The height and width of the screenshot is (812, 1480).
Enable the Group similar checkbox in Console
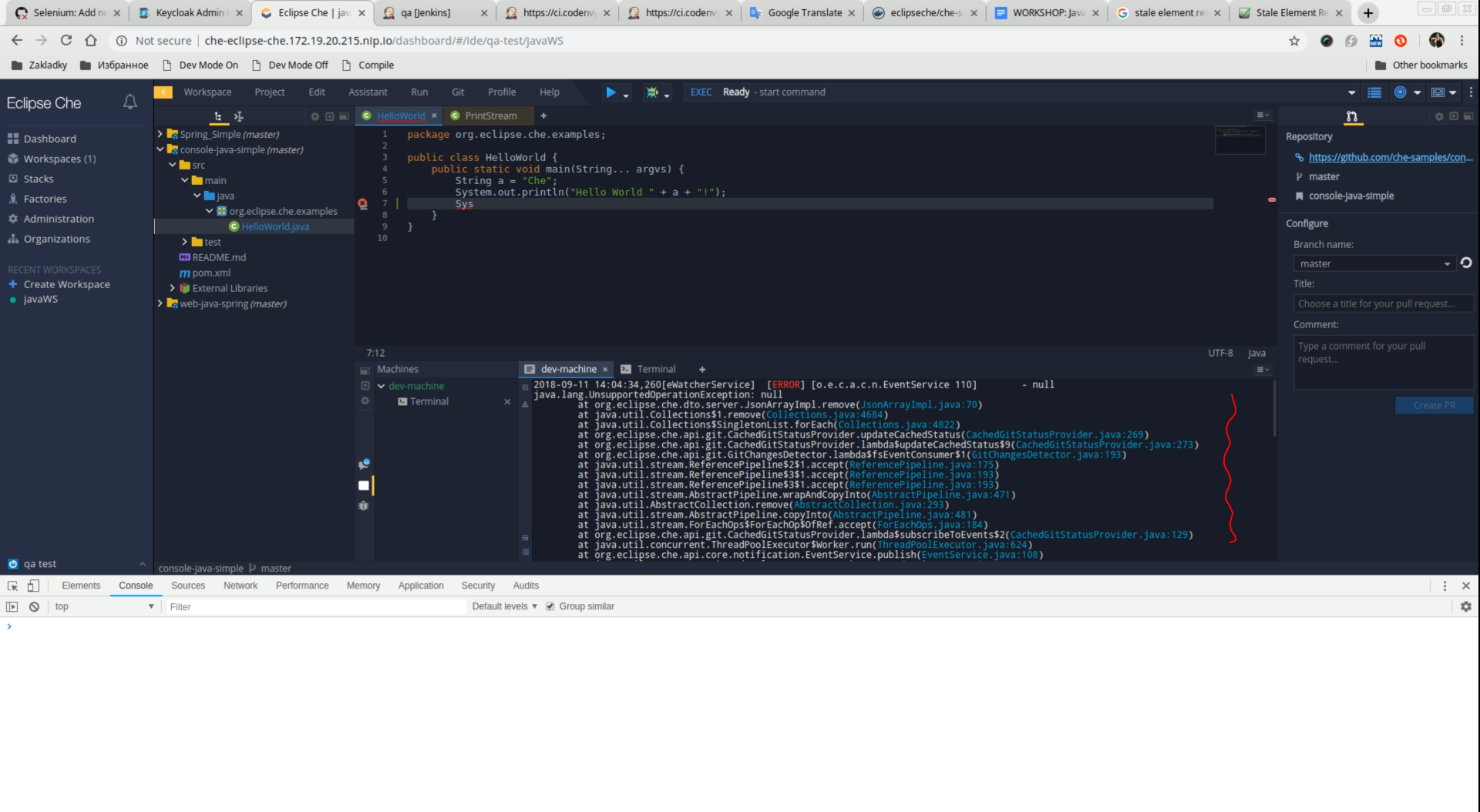coord(550,606)
